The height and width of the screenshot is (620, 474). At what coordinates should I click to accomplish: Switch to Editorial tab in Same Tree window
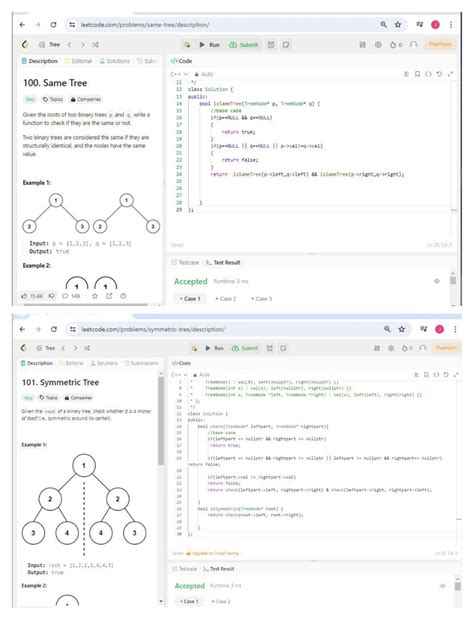[x=78, y=61]
